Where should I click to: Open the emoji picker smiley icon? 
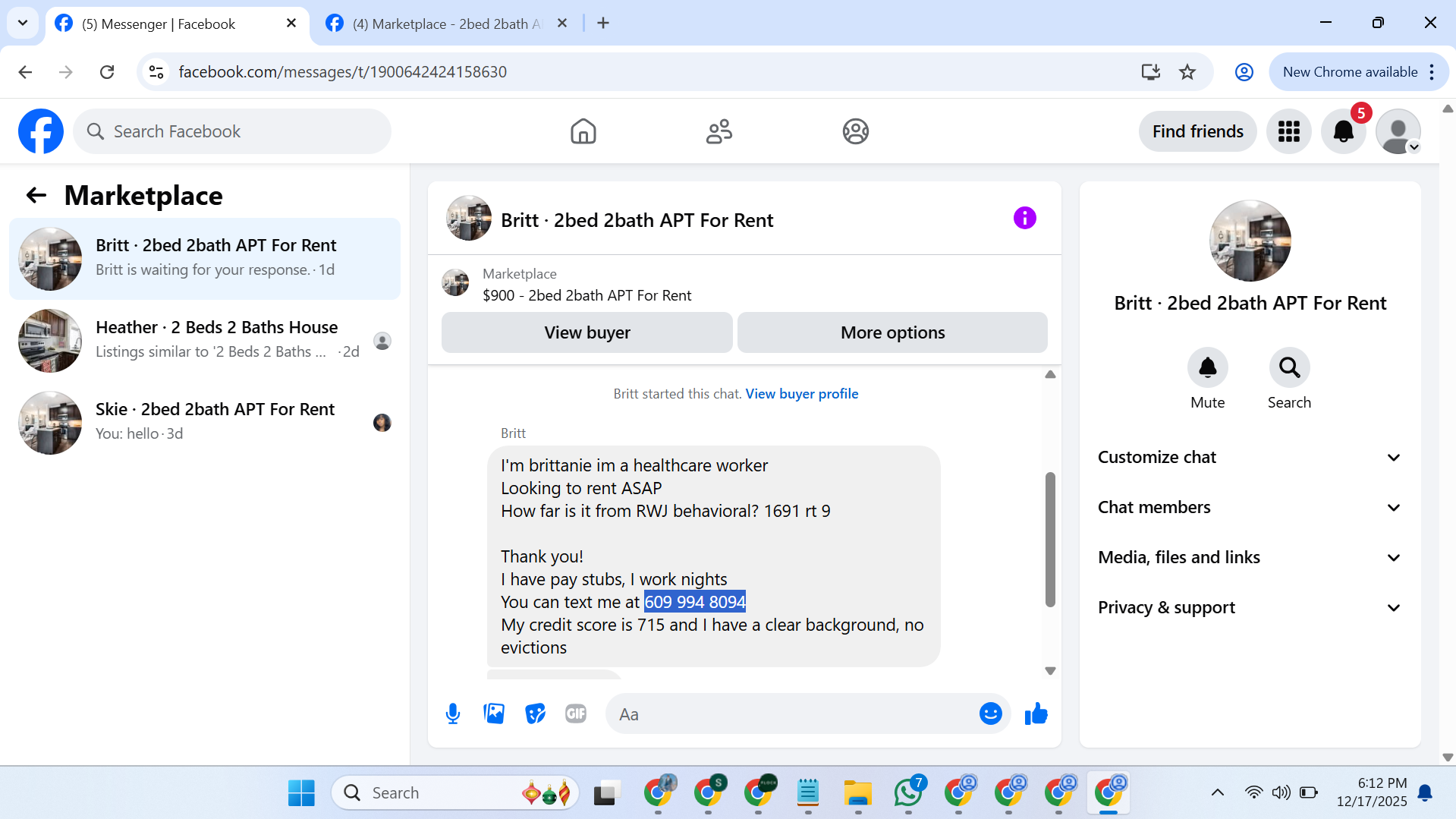click(990, 713)
